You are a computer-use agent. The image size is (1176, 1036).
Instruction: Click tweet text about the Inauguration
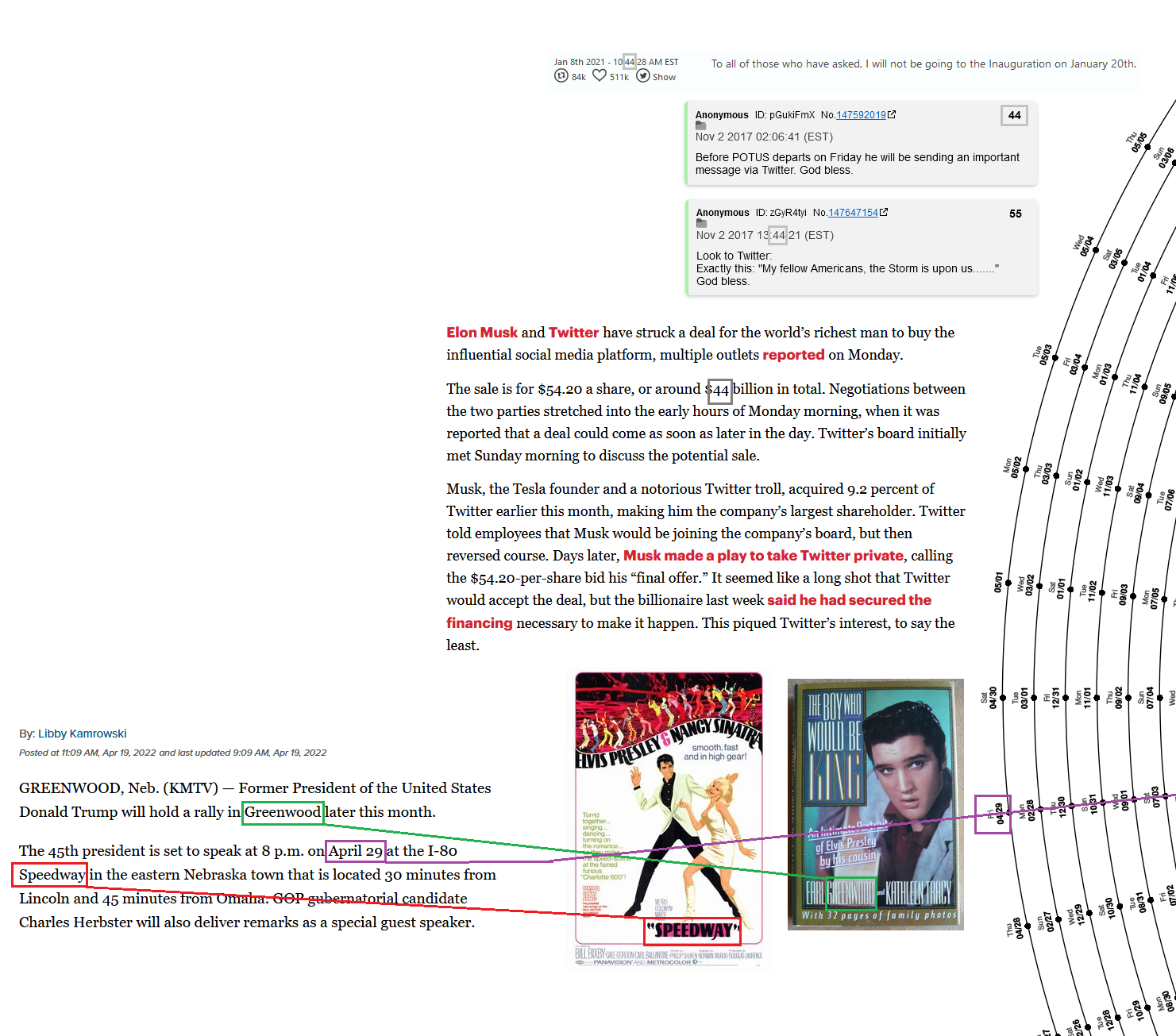923,64
